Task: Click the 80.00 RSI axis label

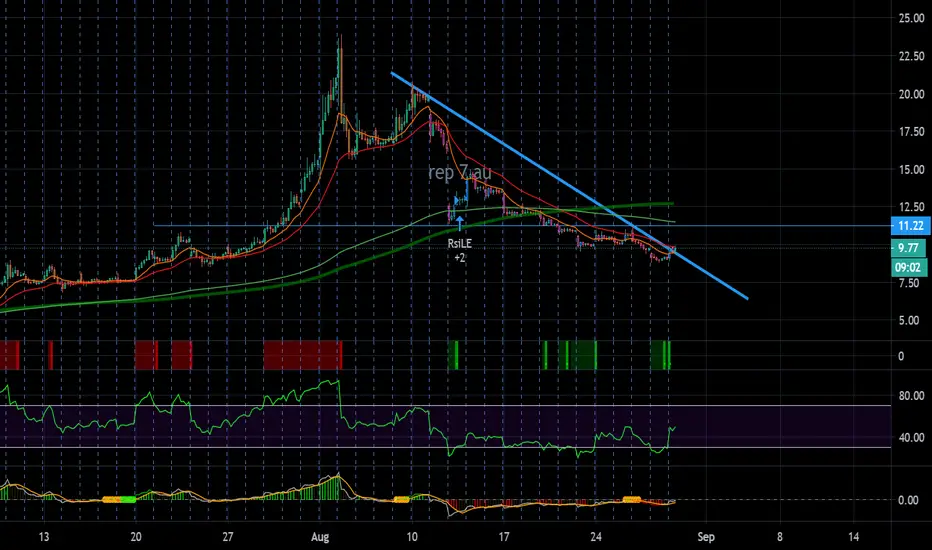Action: click(x=911, y=395)
